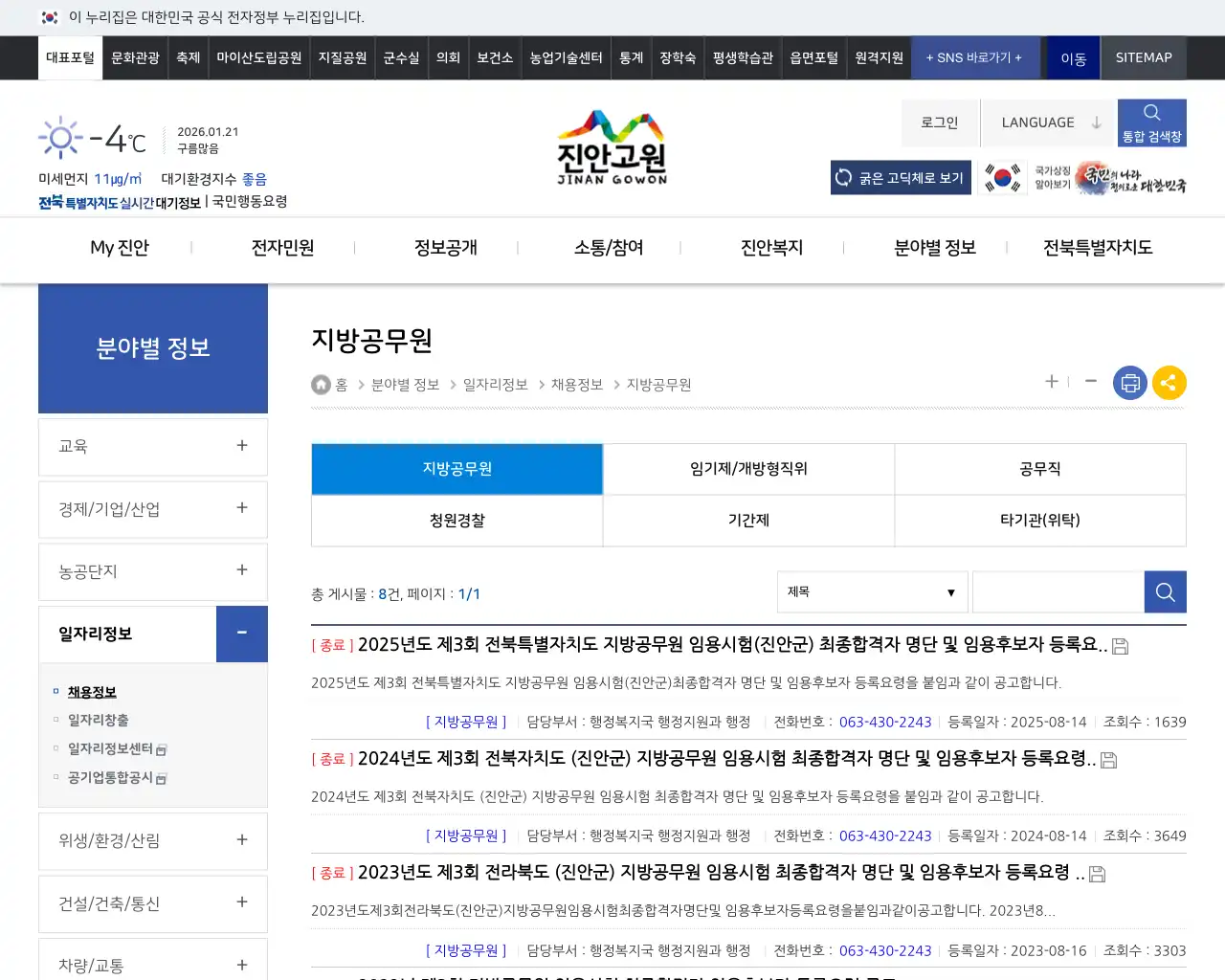1225x980 pixels.
Task: Open the print dialog via printer icon
Action: point(1129,382)
